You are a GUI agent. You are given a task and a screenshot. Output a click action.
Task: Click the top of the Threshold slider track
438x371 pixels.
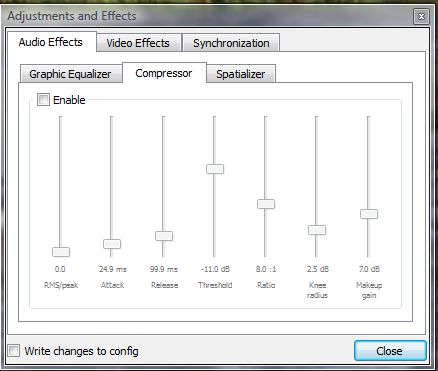click(214, 119)
